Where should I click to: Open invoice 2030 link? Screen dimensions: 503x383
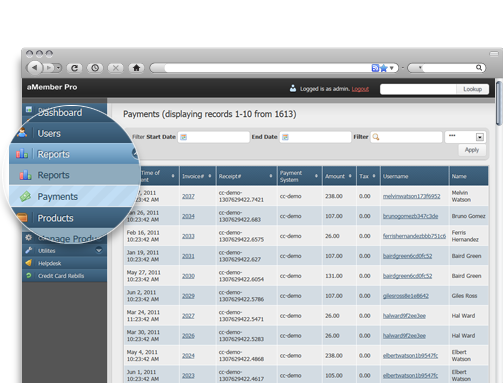[188, 276]
